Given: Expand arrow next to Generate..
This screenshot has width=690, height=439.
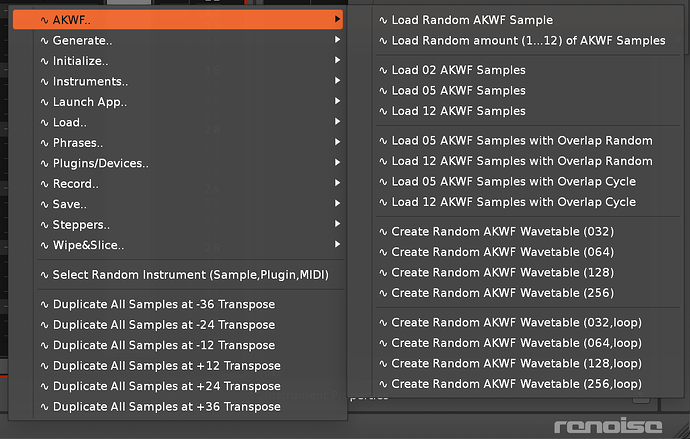Looking at the screenshot, I should (x=337, y=40).
